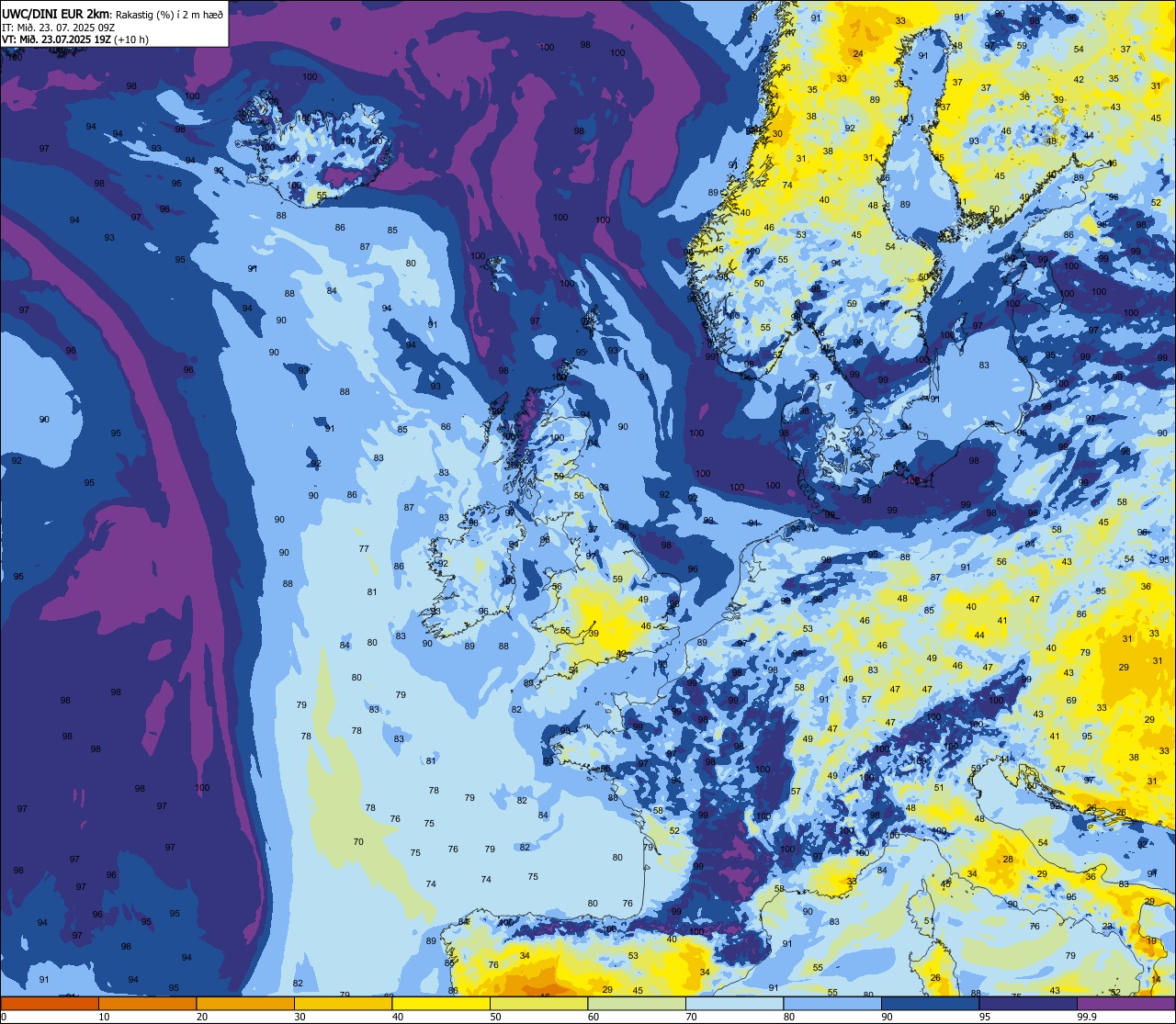1176x1024 pixels.
Task: Click the legend tick label "40"
Action: [398, 1017]
